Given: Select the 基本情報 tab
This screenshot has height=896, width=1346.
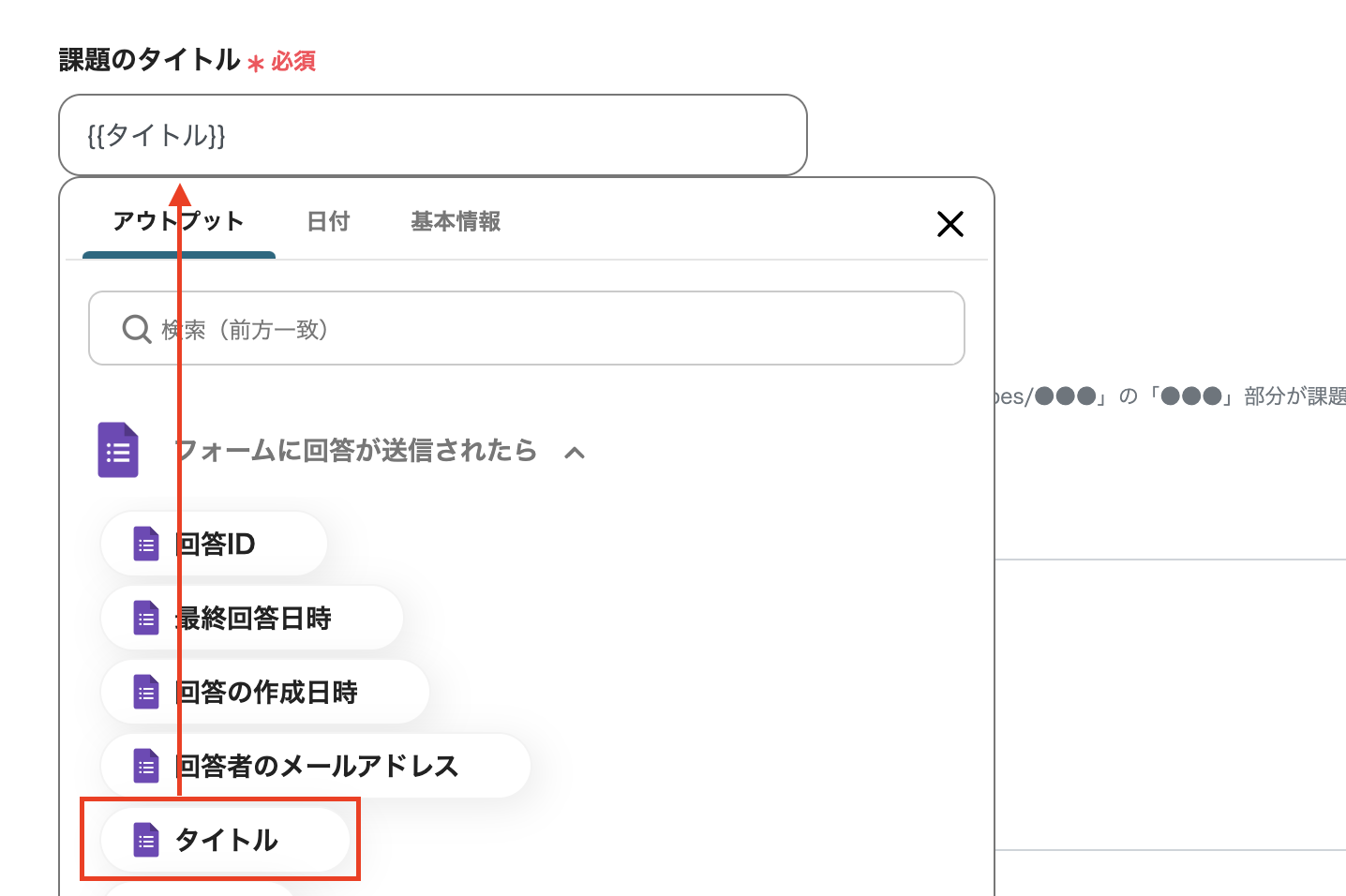Looking at the screenshot, I should [x=456, y=222].
